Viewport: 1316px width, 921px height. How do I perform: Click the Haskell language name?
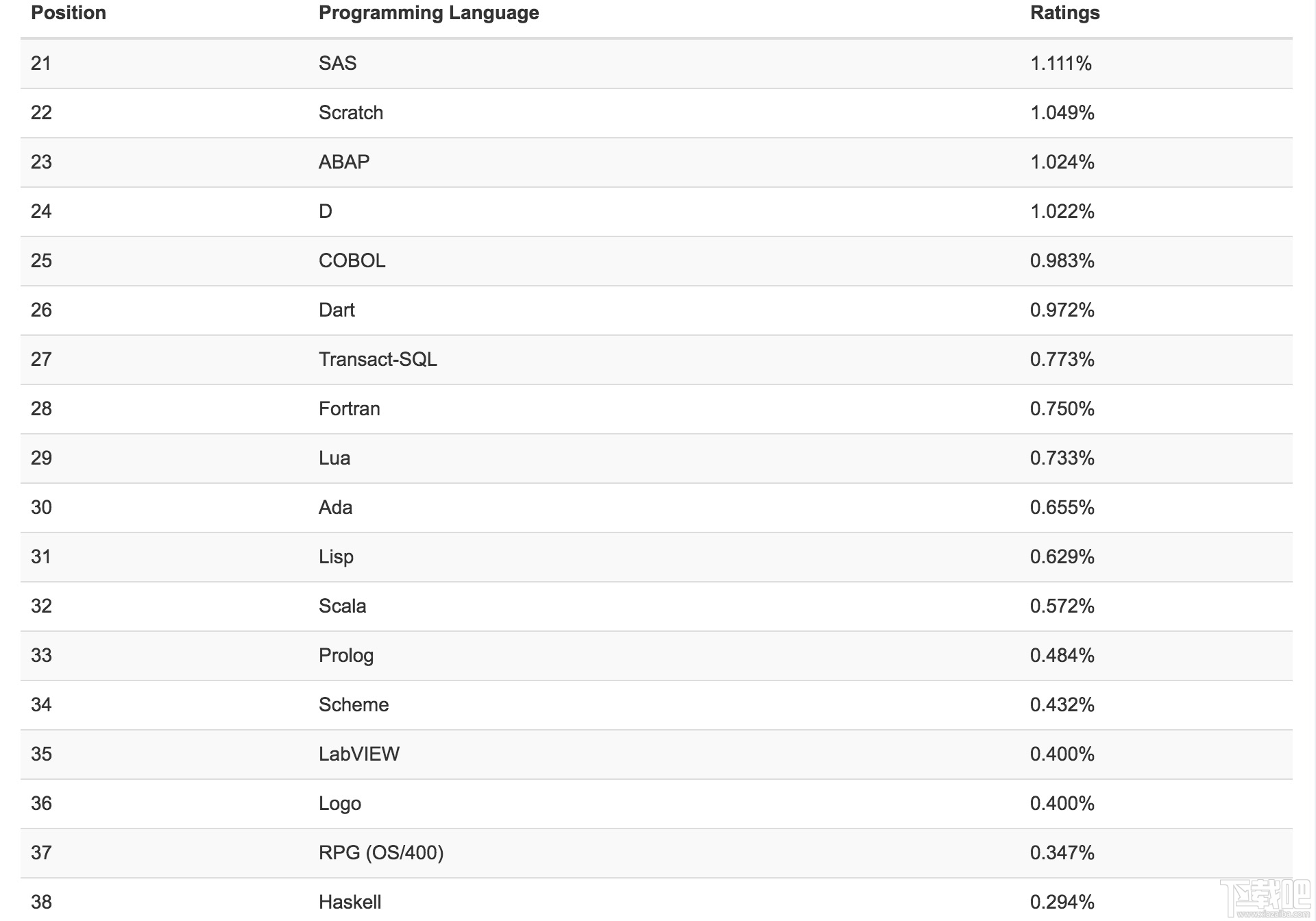[350, 902]
